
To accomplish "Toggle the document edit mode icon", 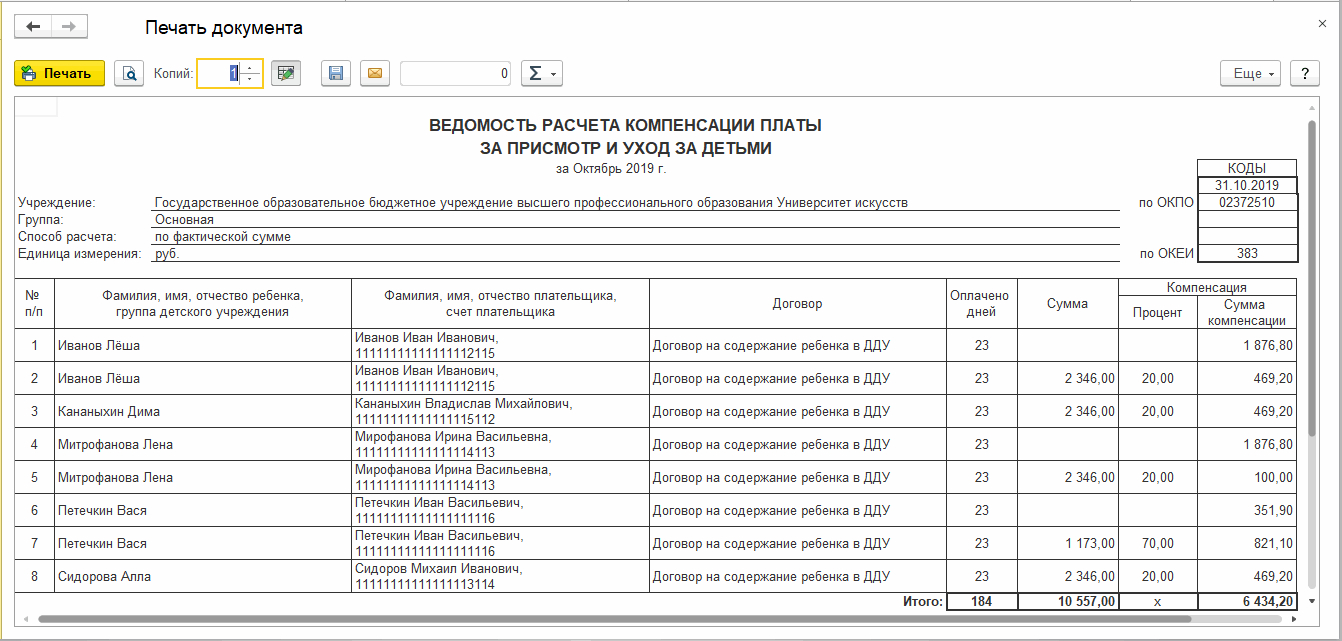I will (x=286, y=73).
